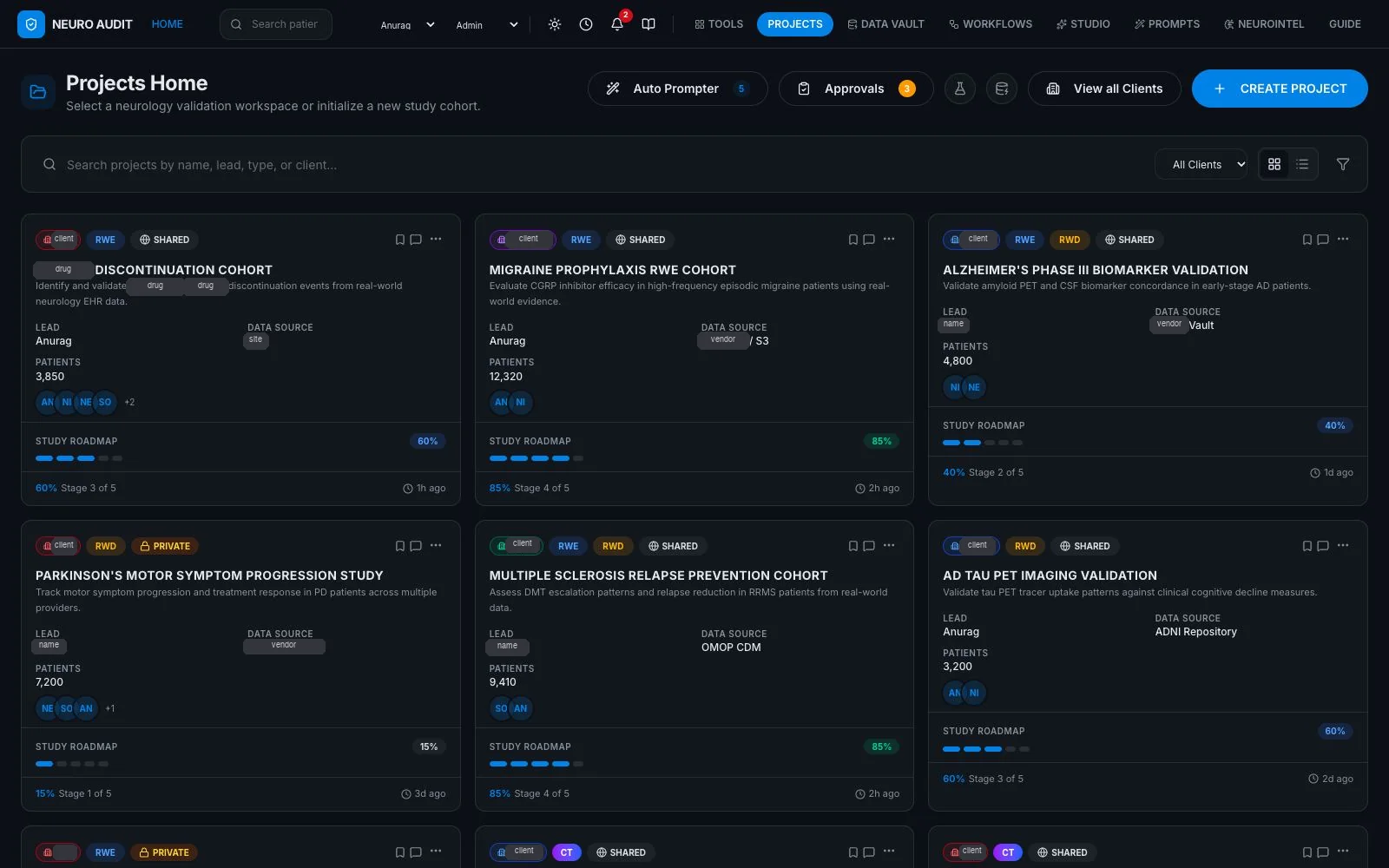The height and width of the screenshot is (868, 1389).
Task: Expand the Admin role dropdown
Action: (x=487, y=24)
